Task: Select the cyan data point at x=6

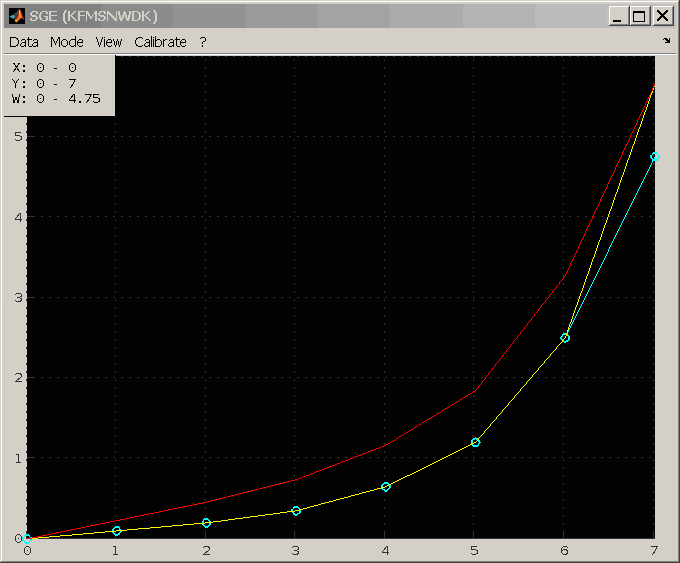Action: click(565, 338)
